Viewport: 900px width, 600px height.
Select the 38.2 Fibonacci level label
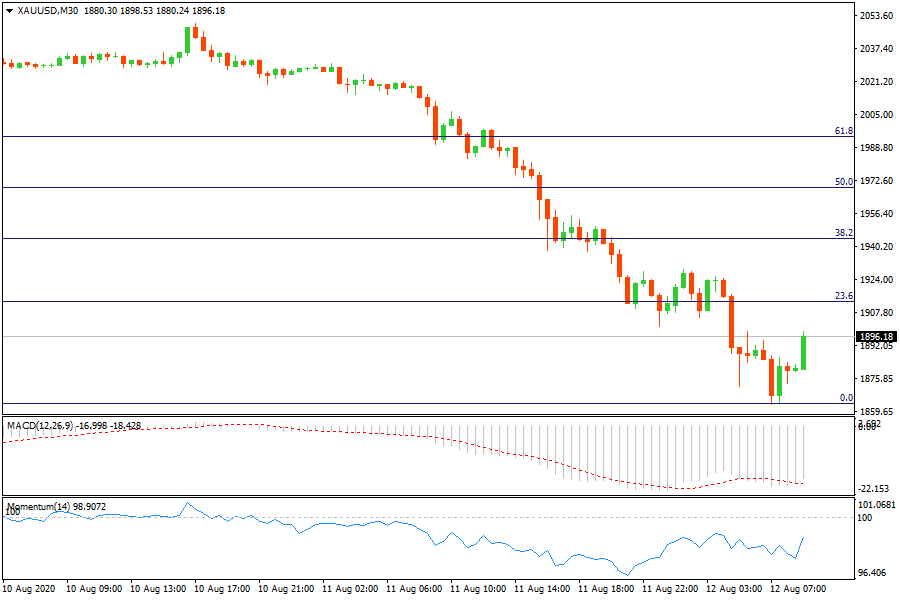coord(843,232)
